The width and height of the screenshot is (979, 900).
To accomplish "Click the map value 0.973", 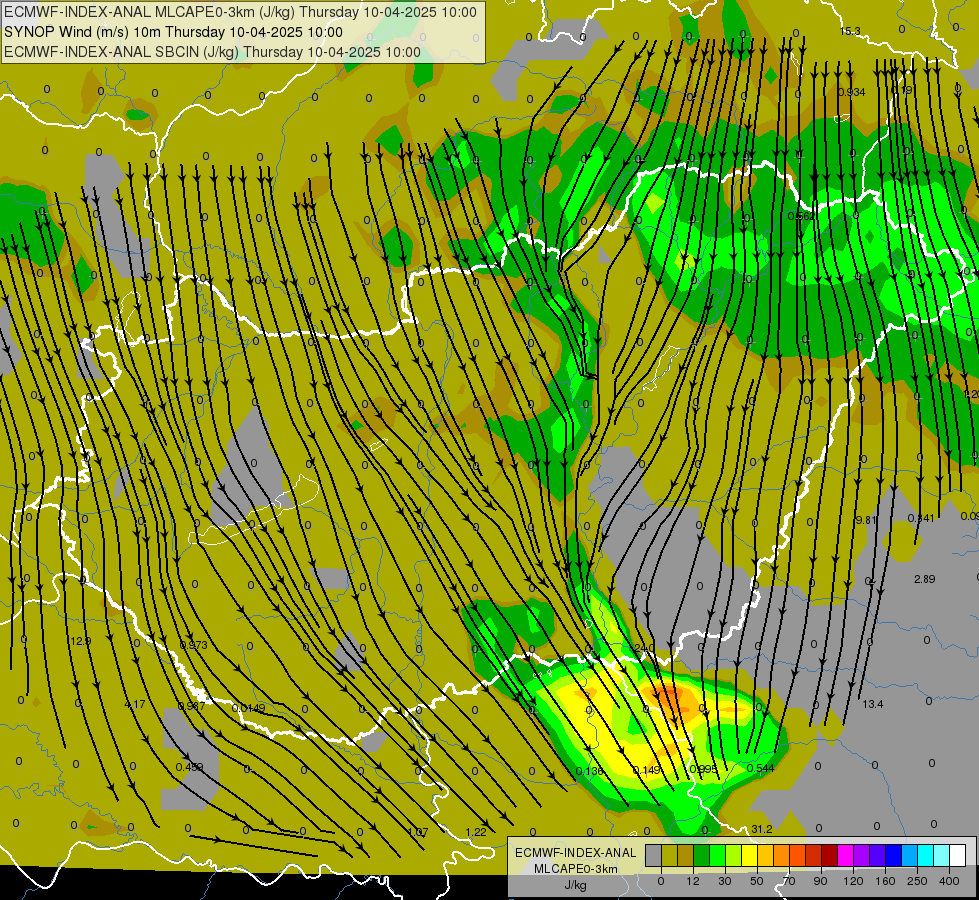I will [193, 645].
